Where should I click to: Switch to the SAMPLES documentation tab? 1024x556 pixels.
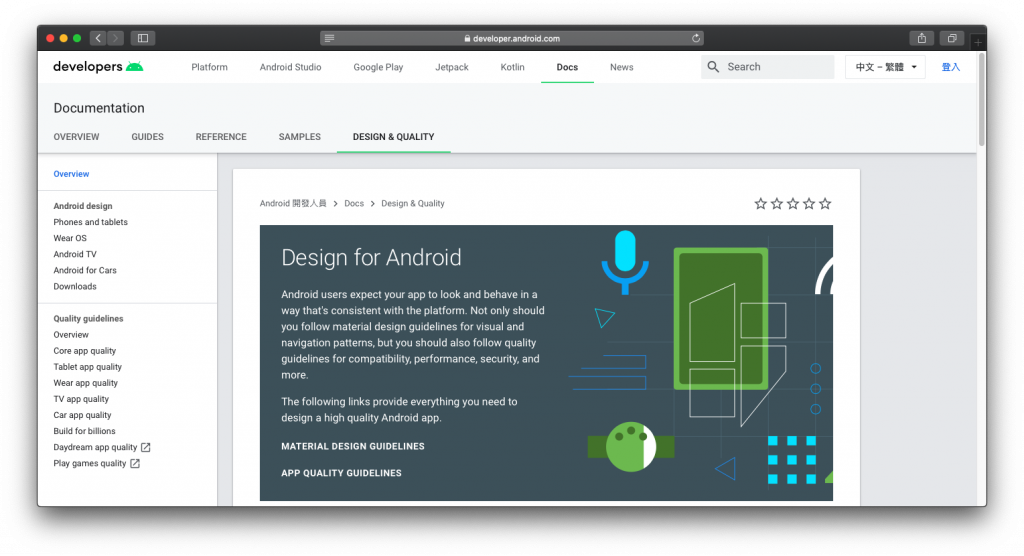(x=300, y=137)
